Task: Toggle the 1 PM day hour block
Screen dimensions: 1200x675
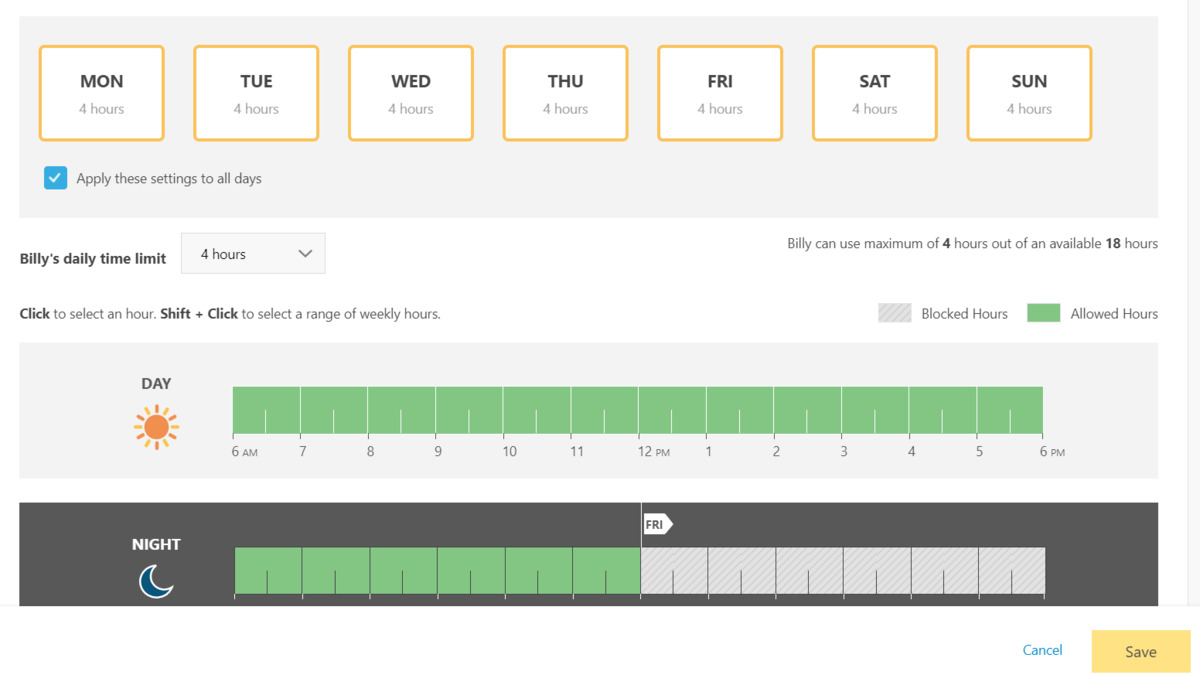Action: (740, 410)
